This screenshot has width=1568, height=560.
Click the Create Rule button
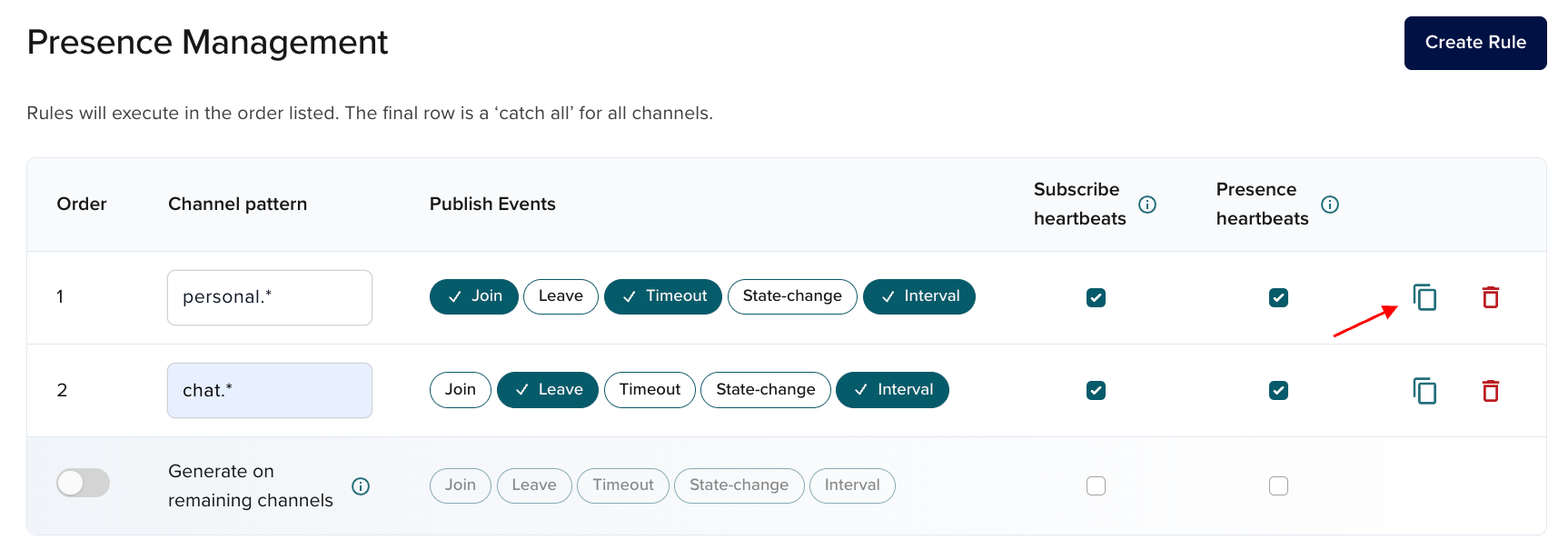tap(1474, 43)
